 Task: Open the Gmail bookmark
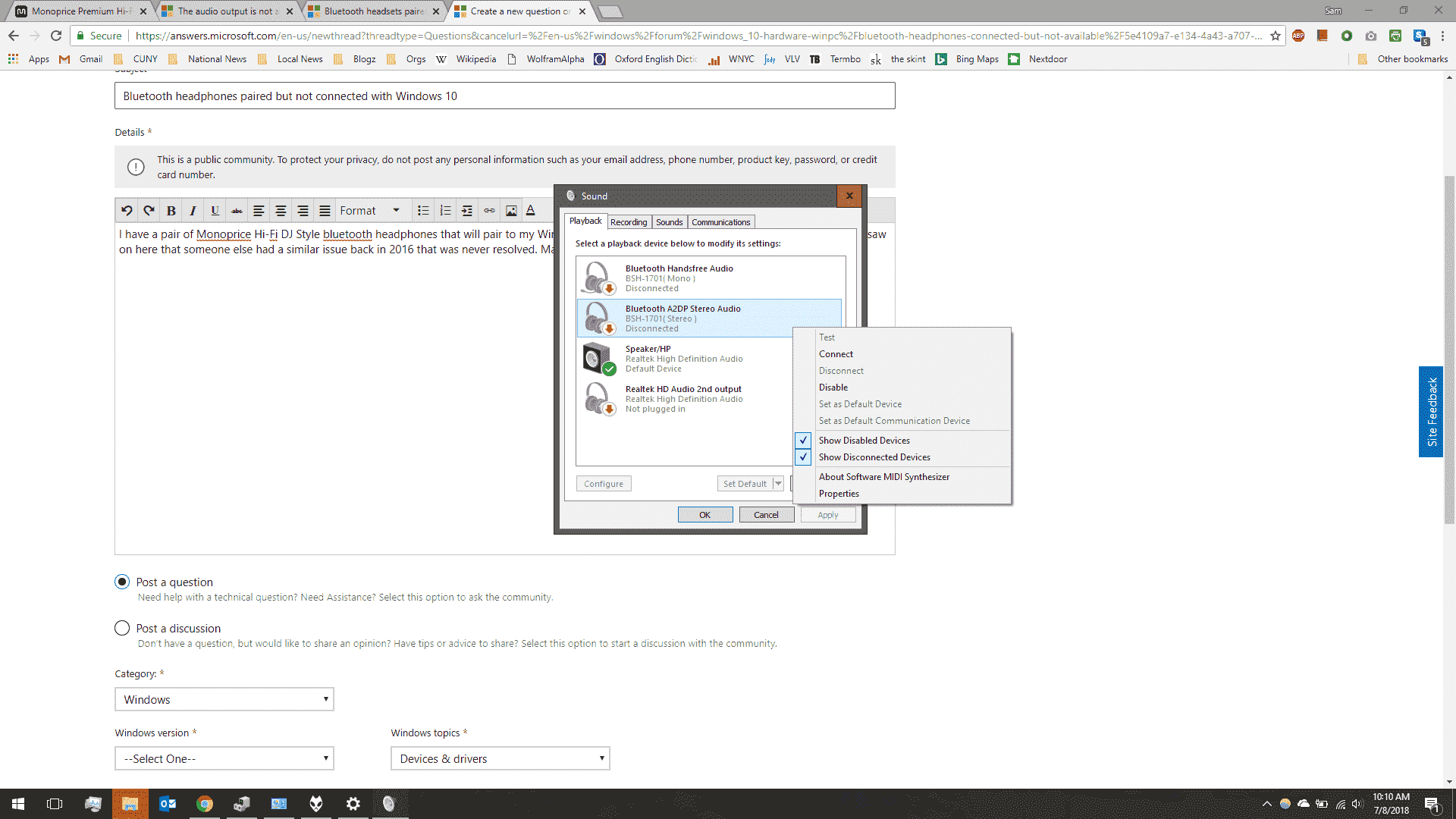pyautogui.click(x=80, y=59)
